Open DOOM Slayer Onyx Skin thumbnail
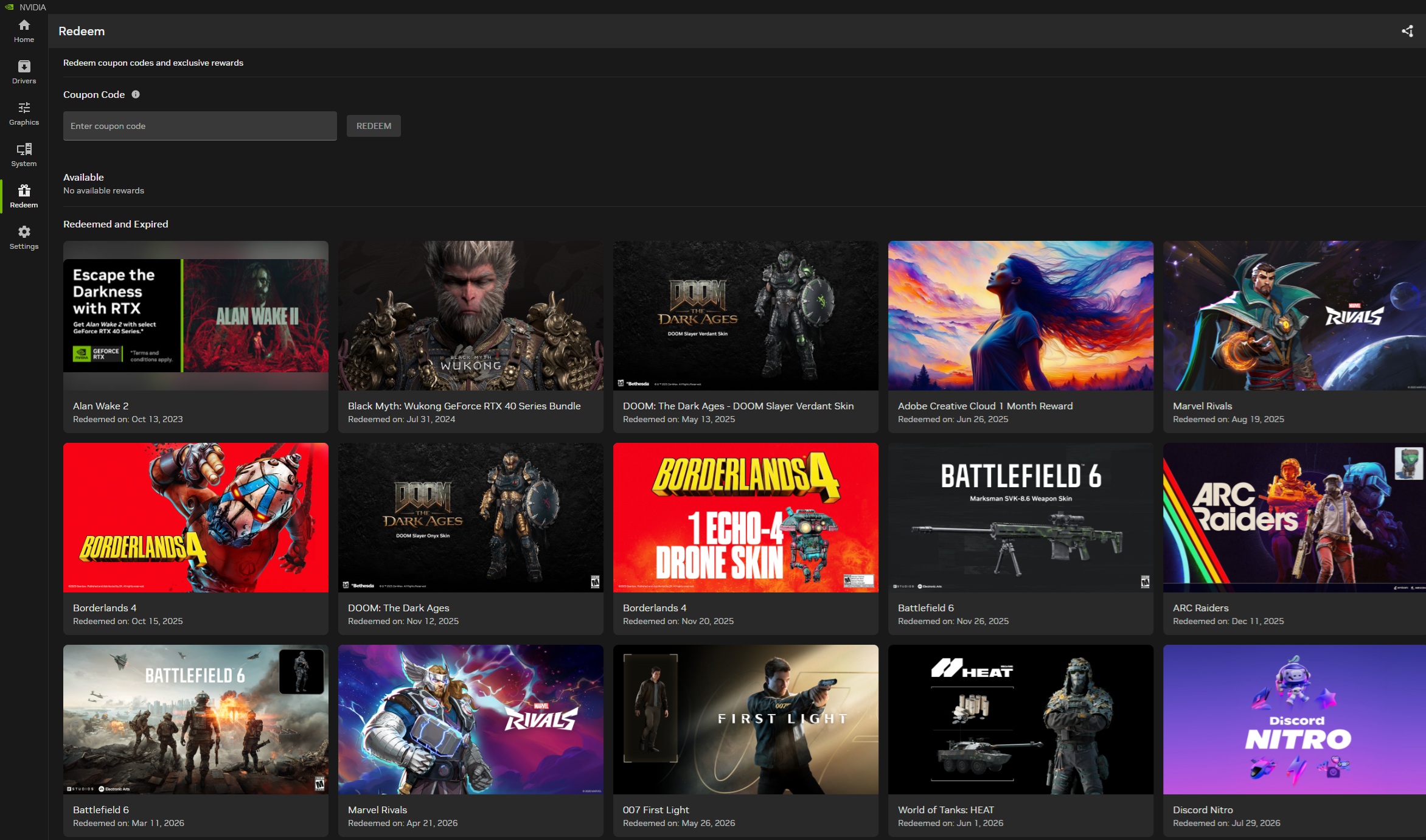Screen dimensions: 1426x840 (x=471, y=518)
